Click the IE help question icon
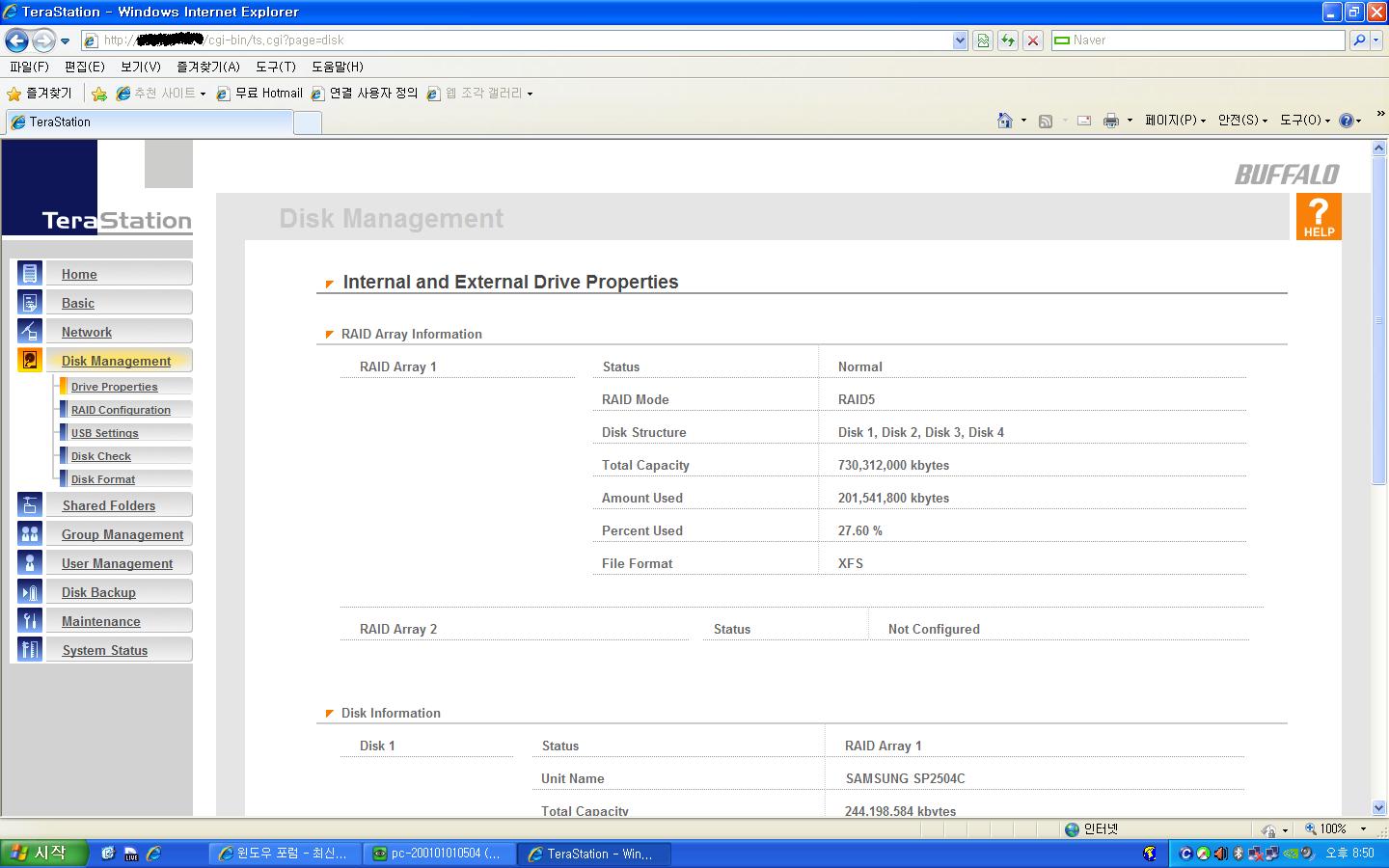 tap(1347, 121)
